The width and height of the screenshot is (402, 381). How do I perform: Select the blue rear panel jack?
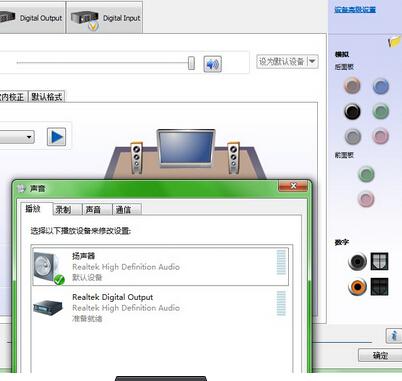point(381,86)
